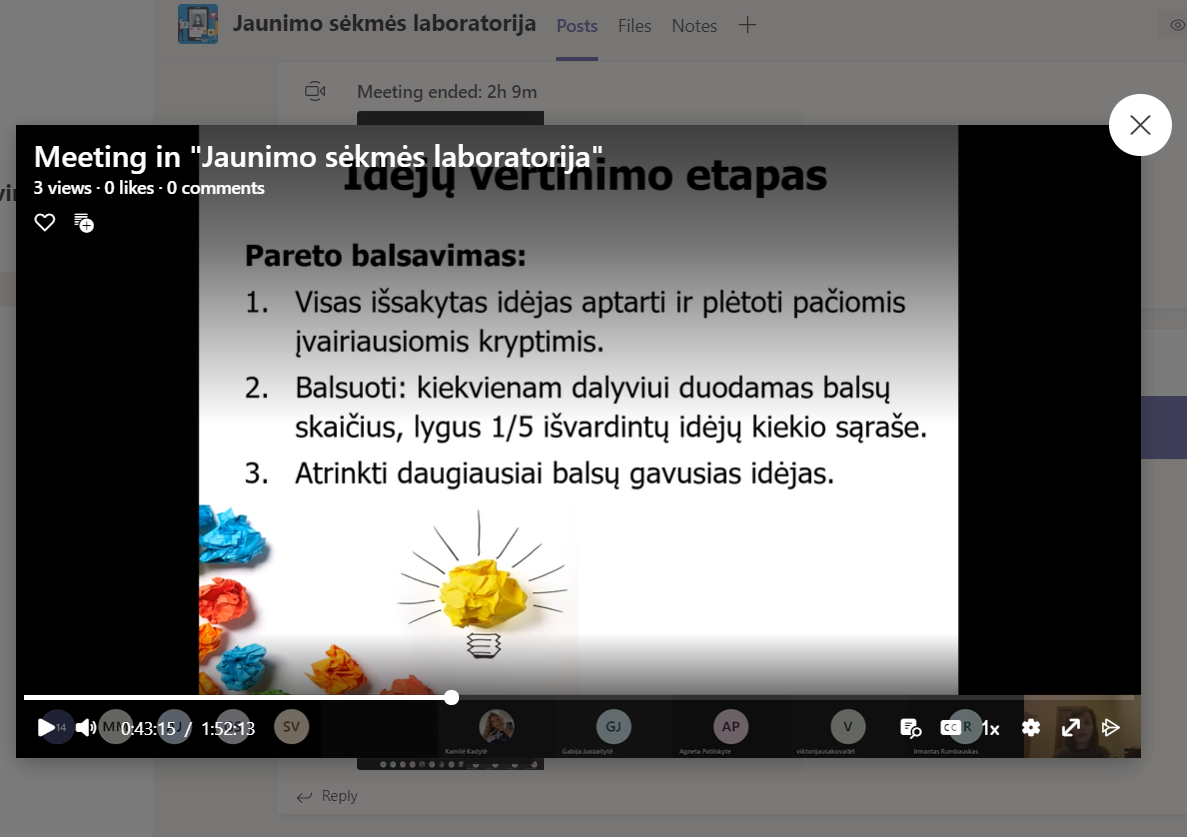Like the video with the heart icon

click(45, 222)
